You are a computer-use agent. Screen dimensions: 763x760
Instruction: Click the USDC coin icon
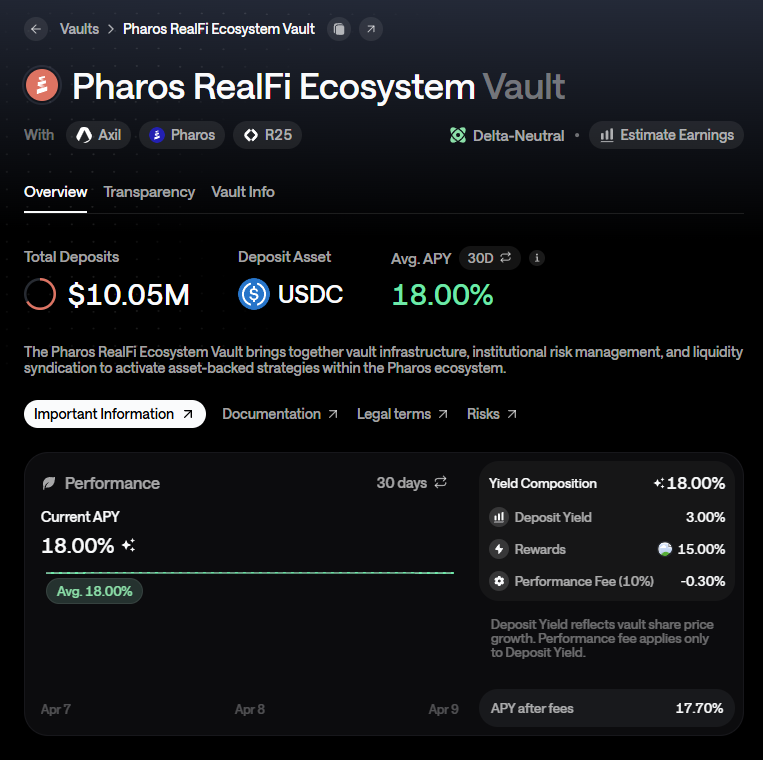click(x=254, y=294)
